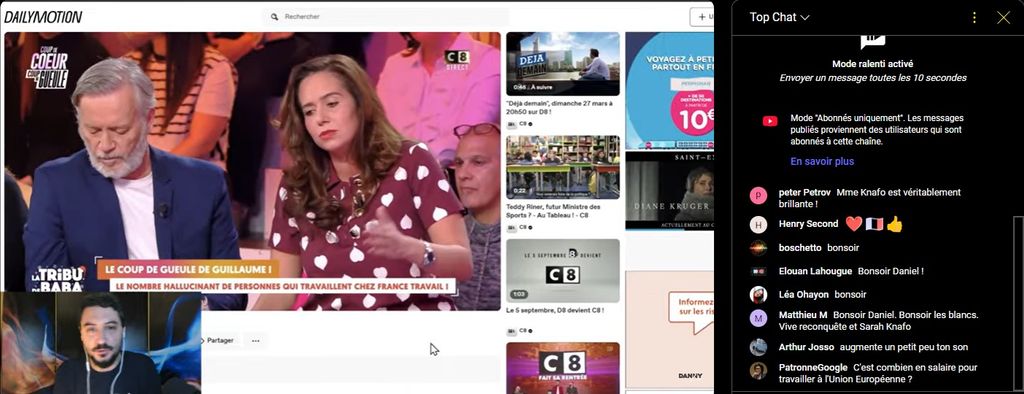
Task: Click the search magnifier icon
Action: [274, 17]
